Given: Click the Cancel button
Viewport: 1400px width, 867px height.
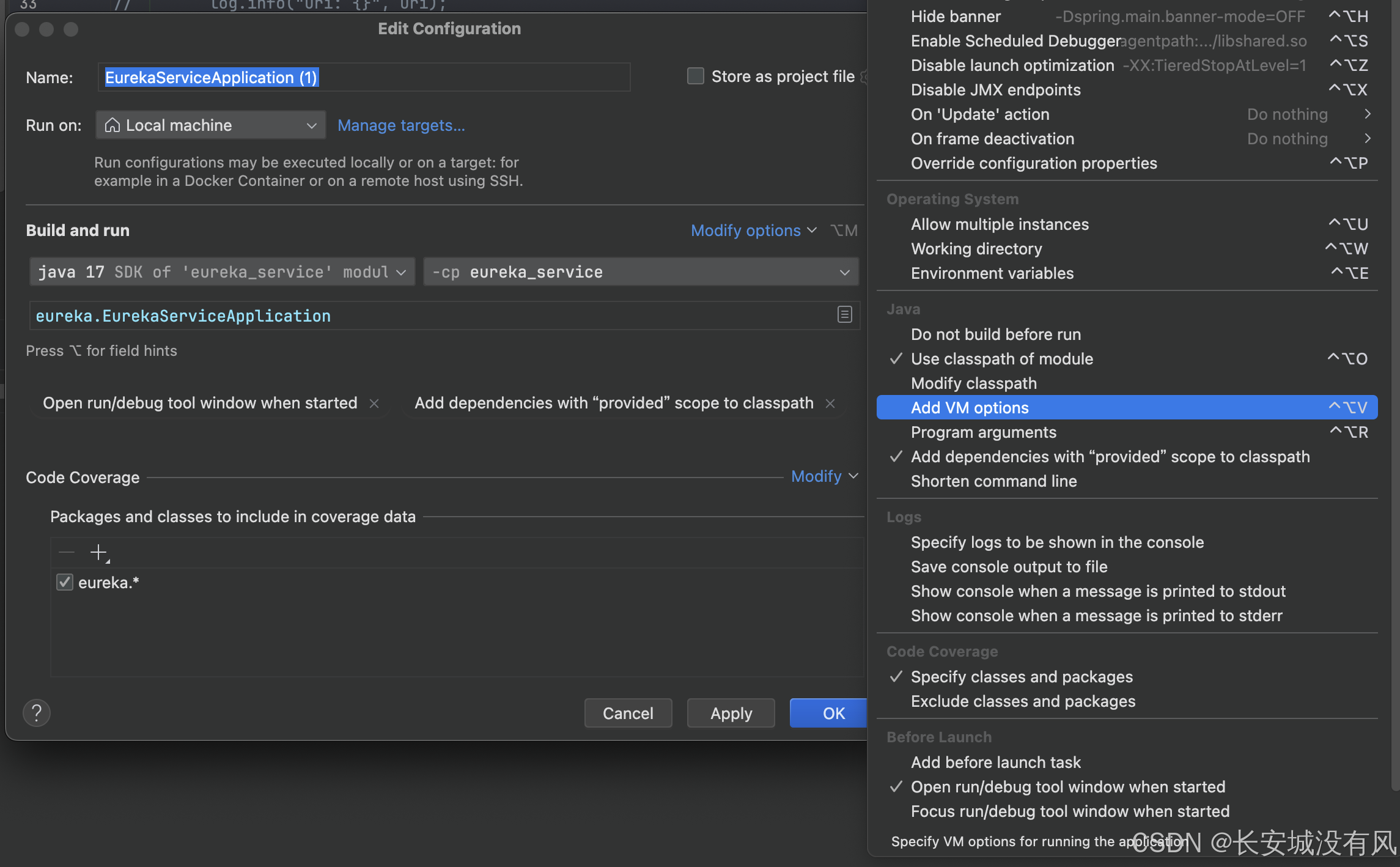Looking at the screenshot, I should click(x=628, y=713).
